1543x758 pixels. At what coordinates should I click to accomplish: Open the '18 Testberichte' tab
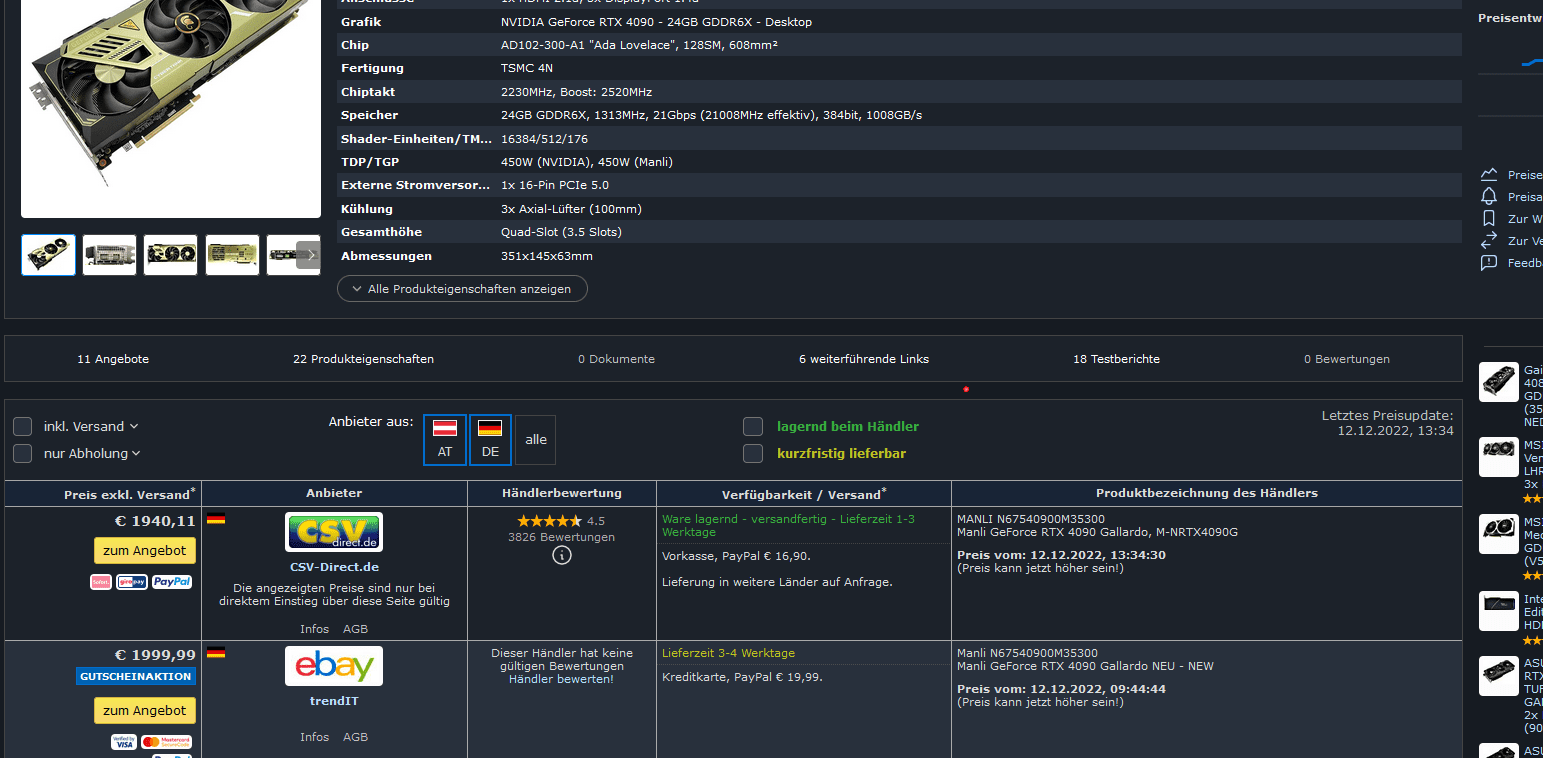click(1116, 359)
